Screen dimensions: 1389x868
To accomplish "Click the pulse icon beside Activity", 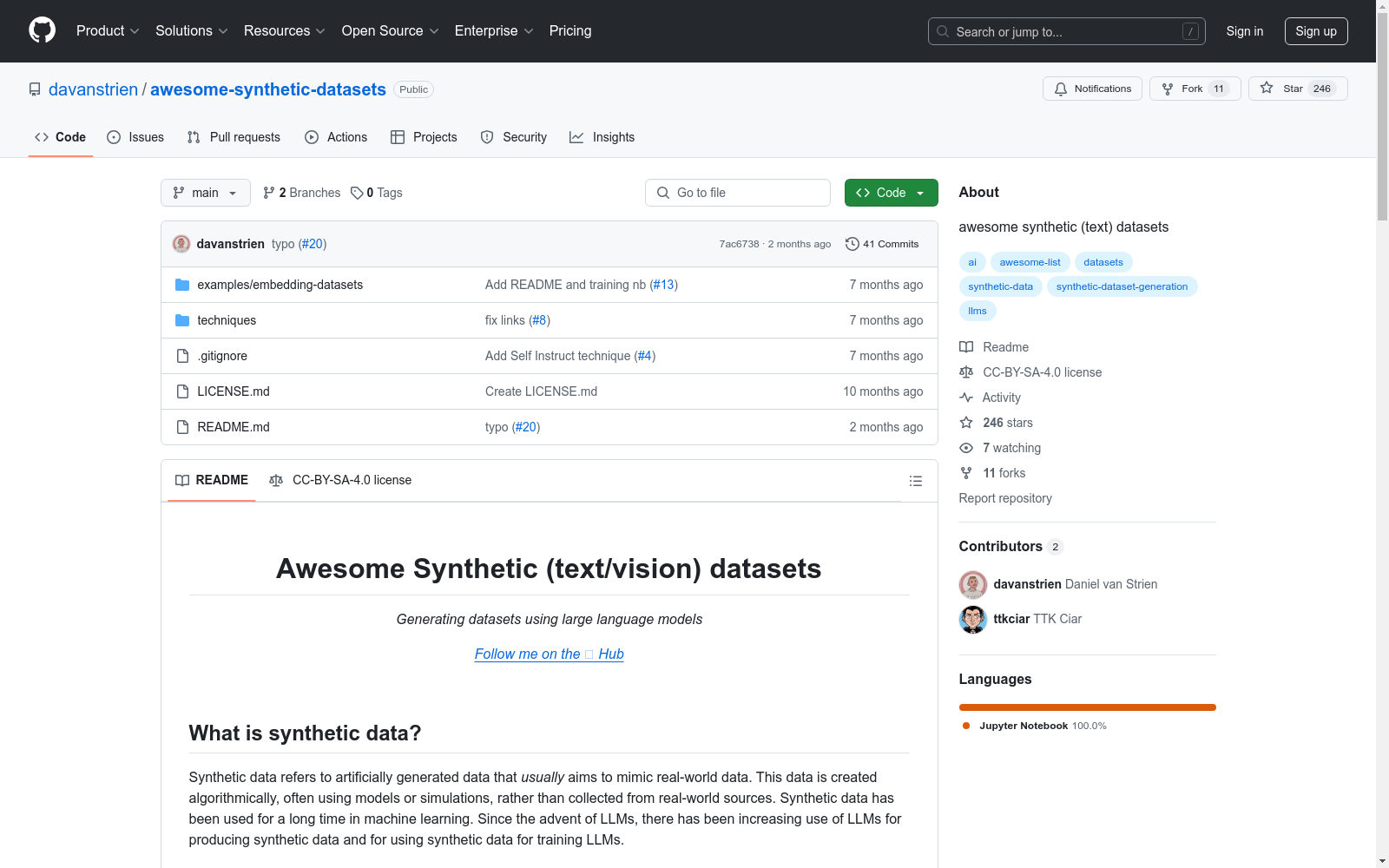I will [x=966, y=398].
